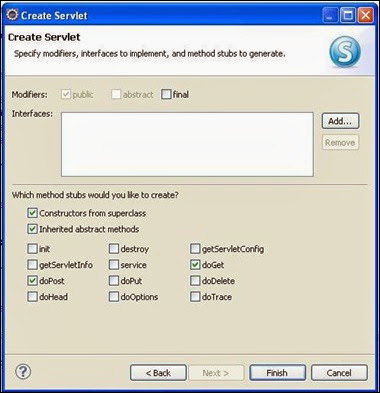Click the help question mark icon
Image resolution: width=380 pixels, height=393 pixels.
tap(23, 372)
